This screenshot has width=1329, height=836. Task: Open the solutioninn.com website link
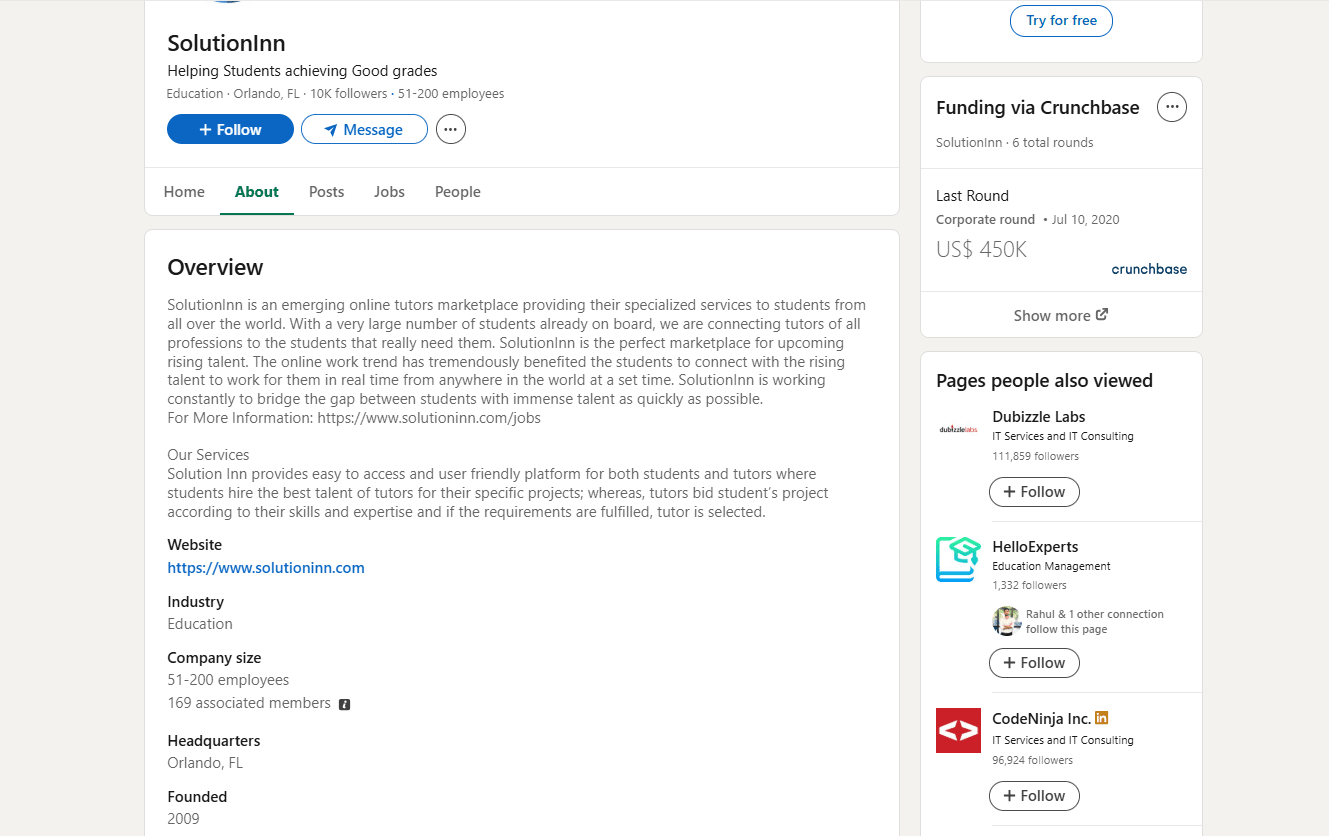266,568
